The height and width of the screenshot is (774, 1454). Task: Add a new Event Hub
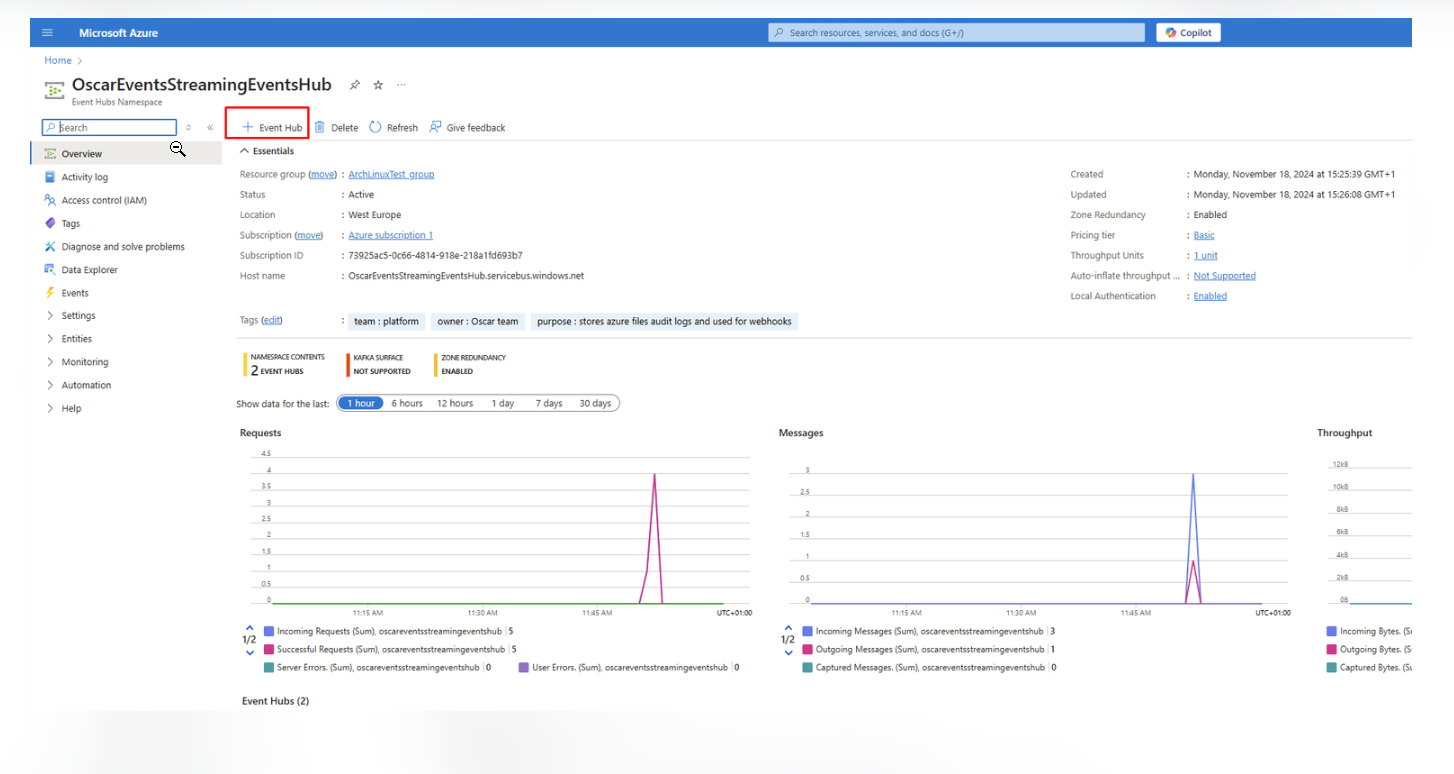point(271,127)
